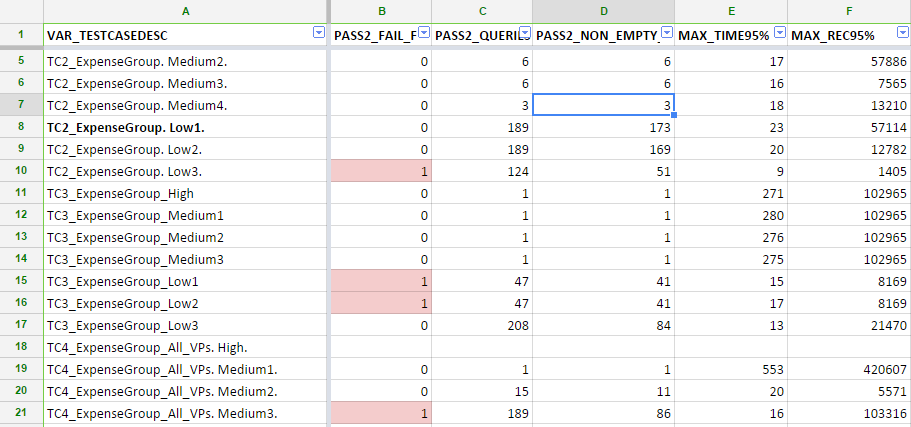911x427 pixels.
Task: Click value 169 in PASS2_NON_EMPTY column
Action: tap(660, 149)
